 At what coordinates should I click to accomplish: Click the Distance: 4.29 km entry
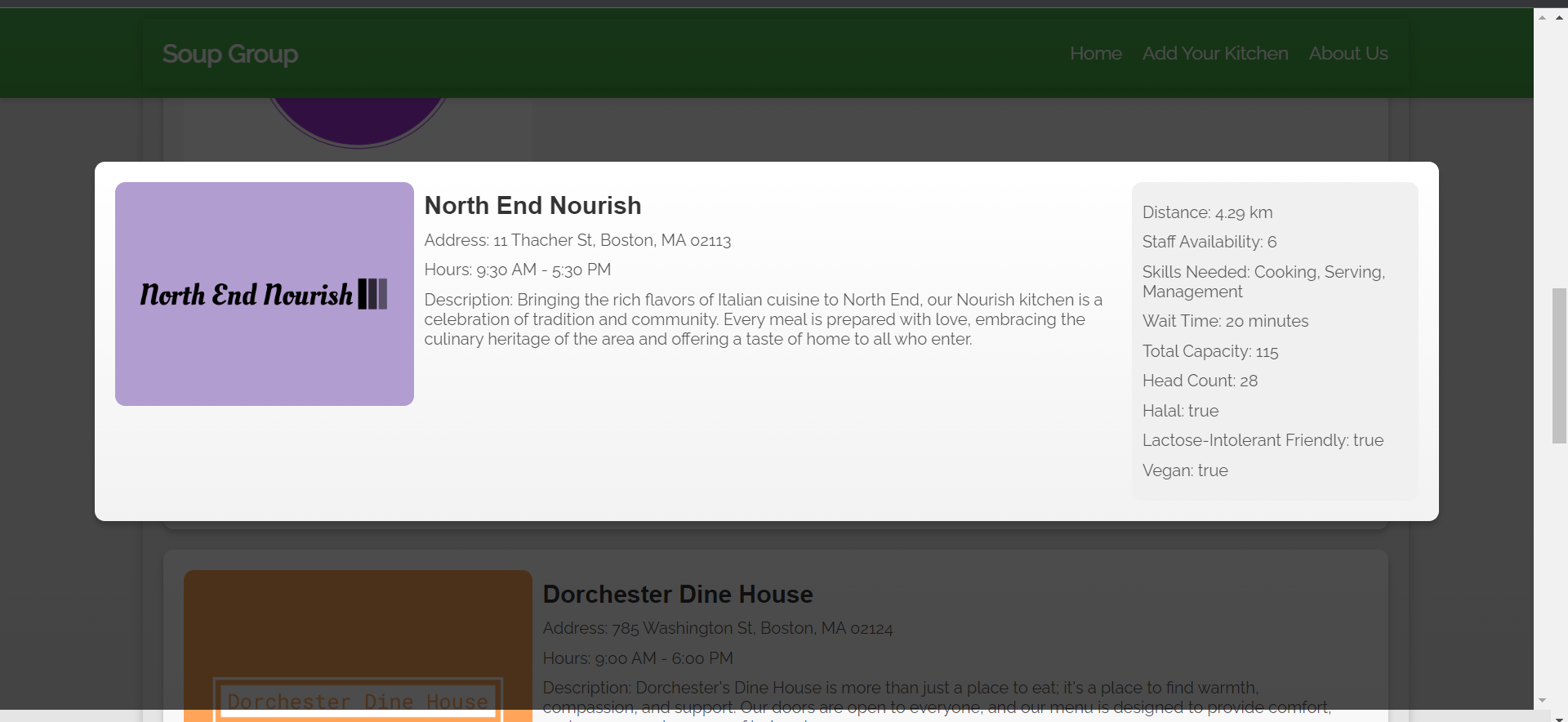1207,212
